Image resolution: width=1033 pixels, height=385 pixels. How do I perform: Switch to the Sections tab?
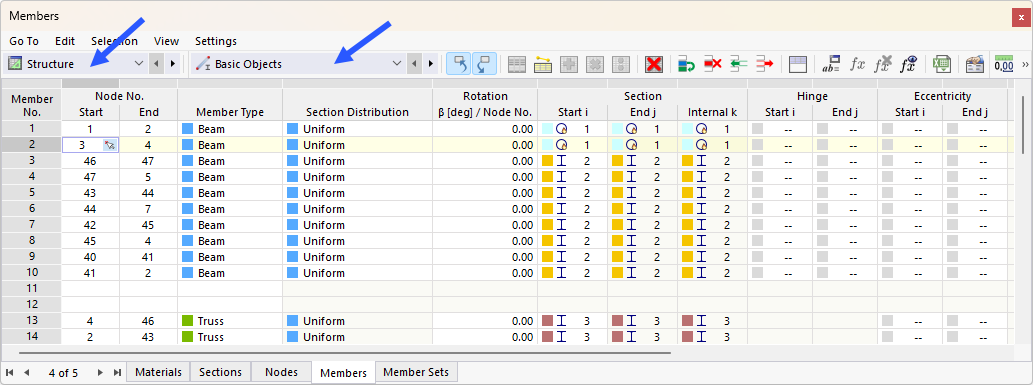coord(220,372)
